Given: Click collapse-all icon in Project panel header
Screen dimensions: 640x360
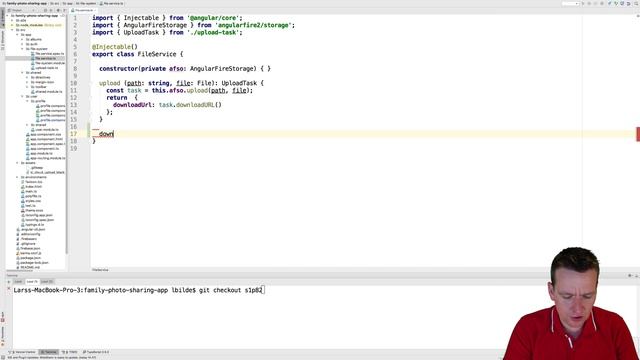Looking at the screenshot, I should click(x=51, y=10).
